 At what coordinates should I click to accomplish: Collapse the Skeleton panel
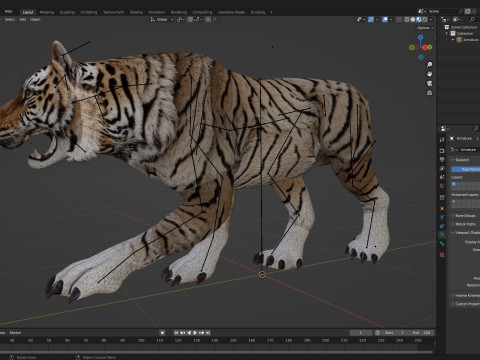(465, 160)
